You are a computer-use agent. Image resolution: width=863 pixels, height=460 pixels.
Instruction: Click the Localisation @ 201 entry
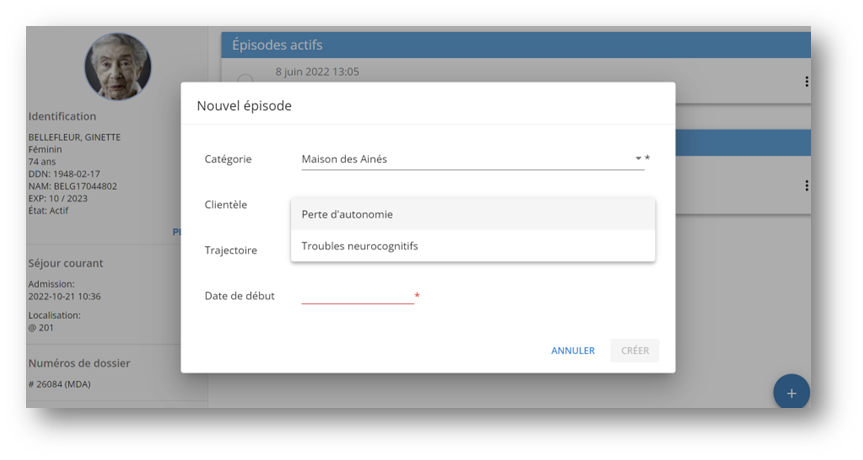(41, 327)
